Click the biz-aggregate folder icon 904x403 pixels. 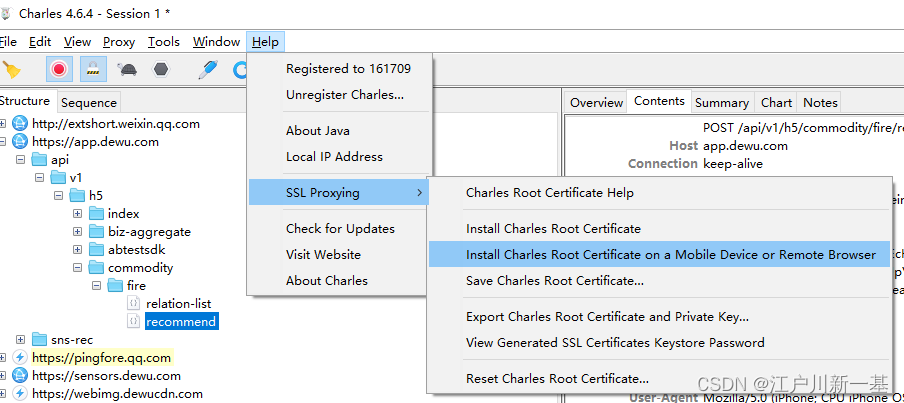coord(96,232)
